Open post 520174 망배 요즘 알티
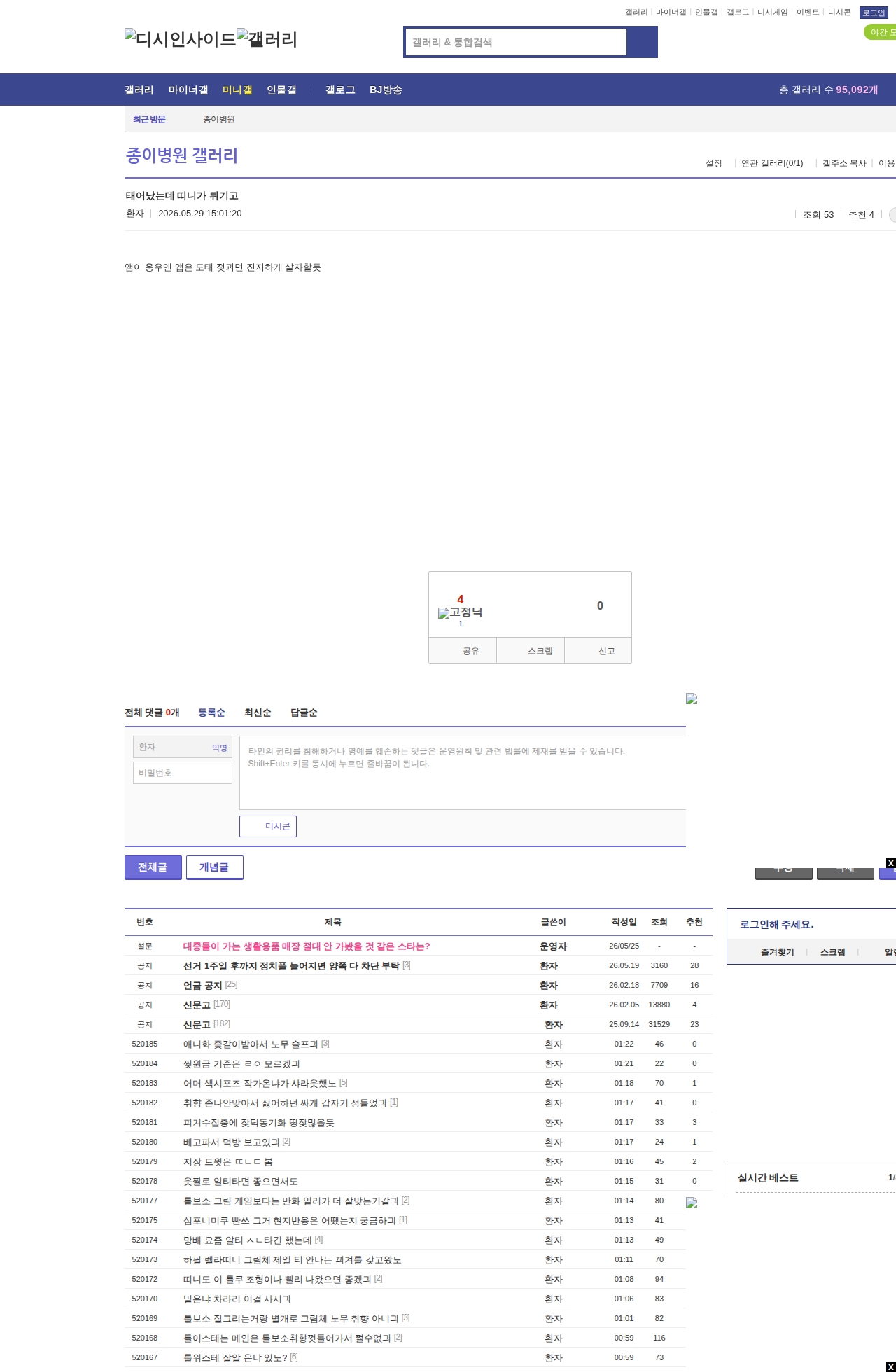This screenshot has height=1372, width=896. (247, 1240)
